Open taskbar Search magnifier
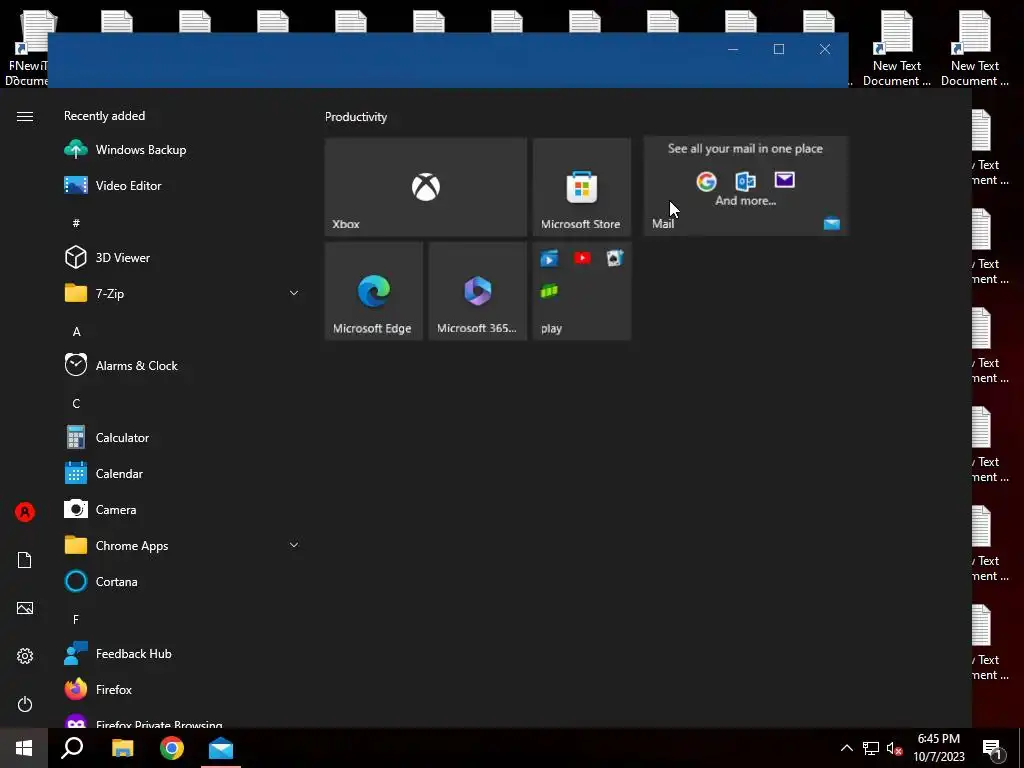 [72, 748]
